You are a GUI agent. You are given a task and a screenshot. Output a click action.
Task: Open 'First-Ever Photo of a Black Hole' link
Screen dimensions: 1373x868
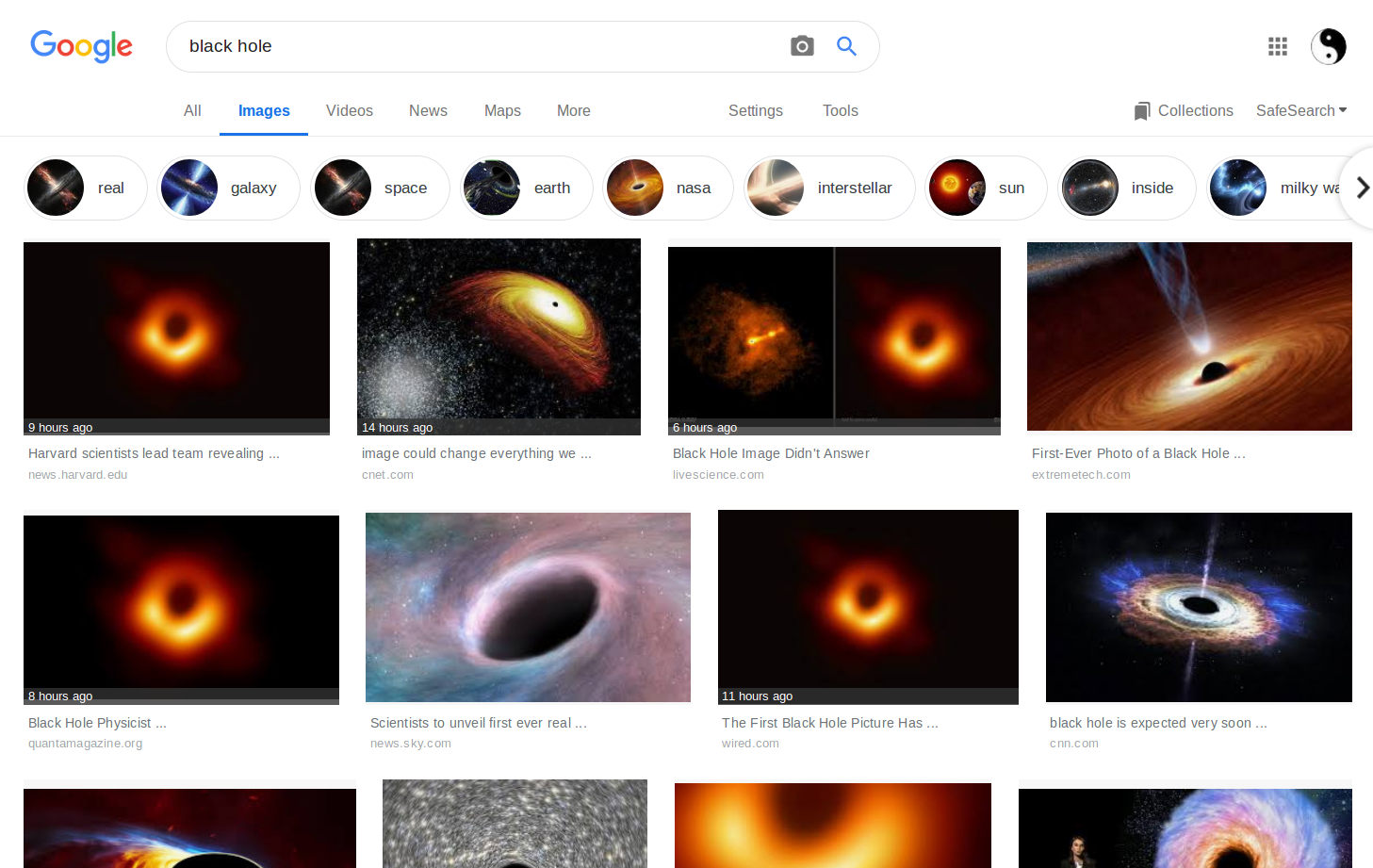pyautogui.click(x=1137, y=453)
